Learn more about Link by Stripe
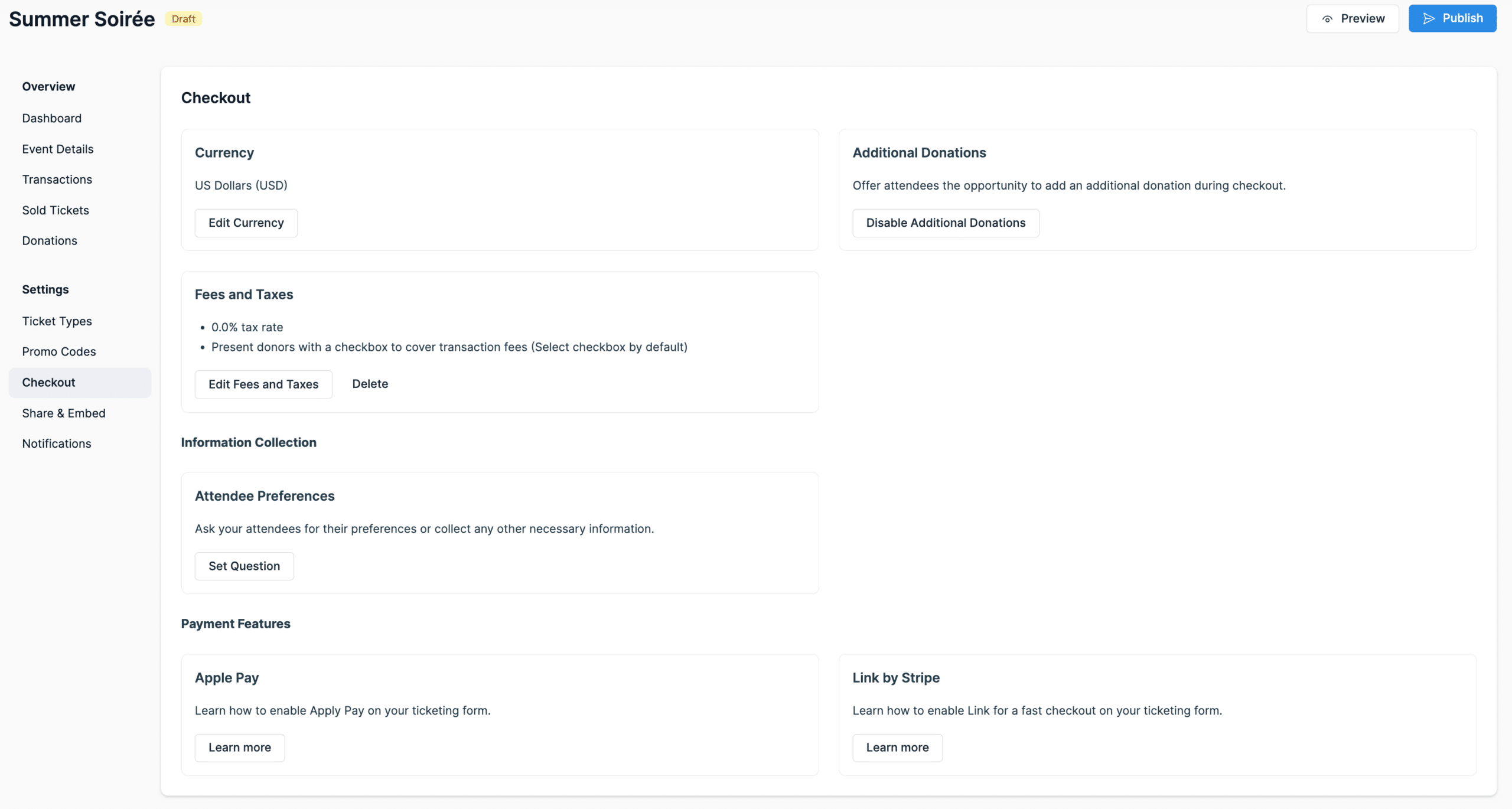 pyautogui.click(x=897, y=747)
